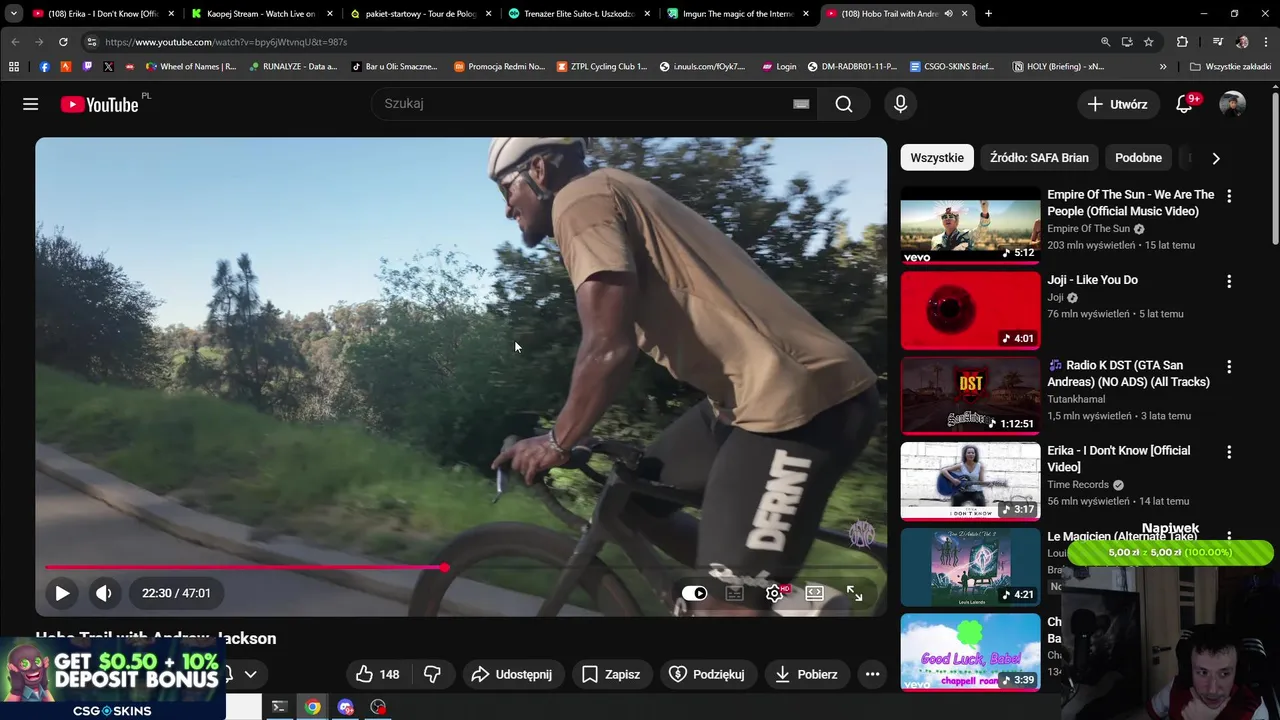The image size is (1280, 720).
Task: Open the browser extensions puzzle icon
Action: click(x=1182, y=42)
